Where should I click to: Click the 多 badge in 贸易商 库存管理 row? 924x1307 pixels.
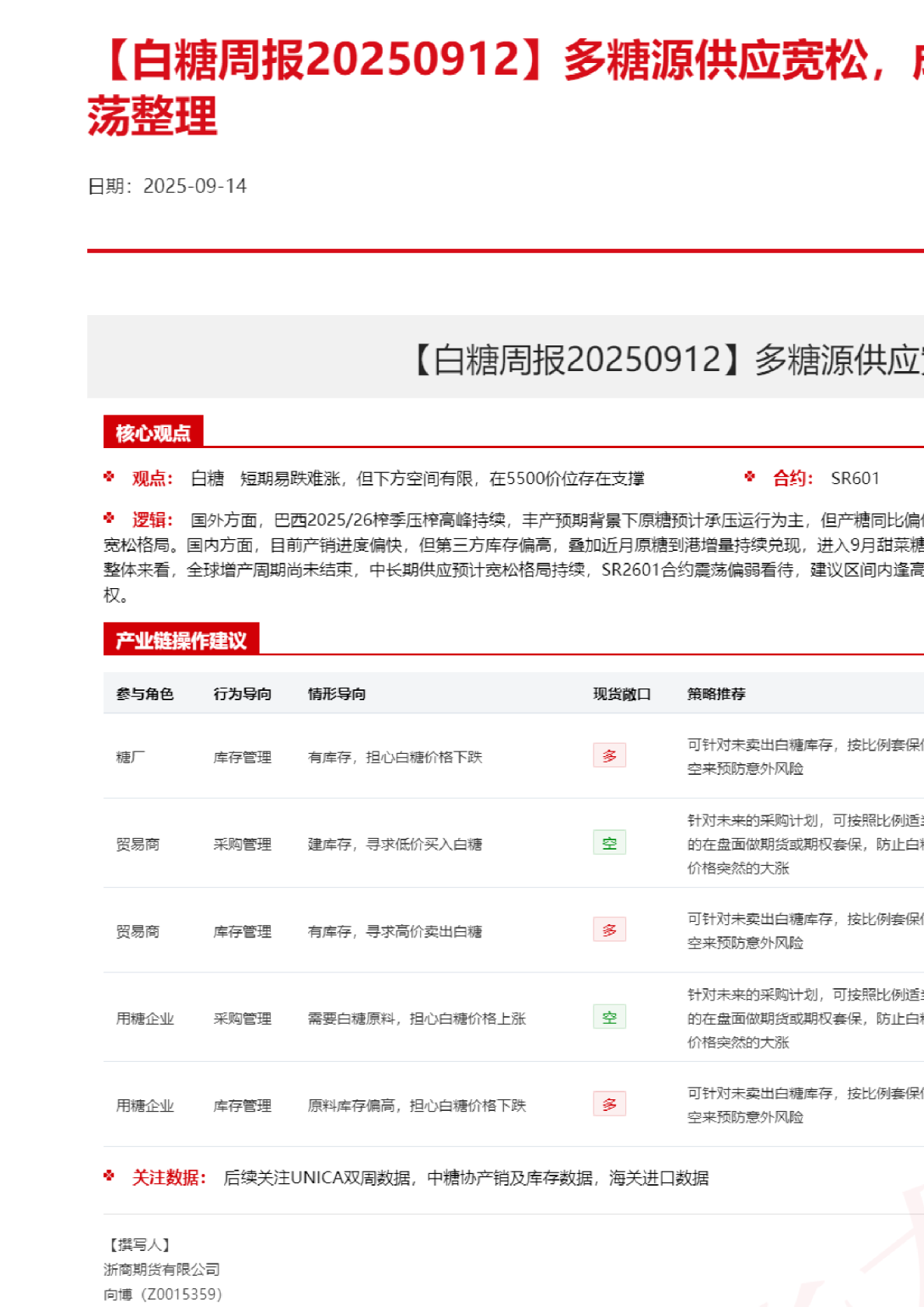pos(609,930)
